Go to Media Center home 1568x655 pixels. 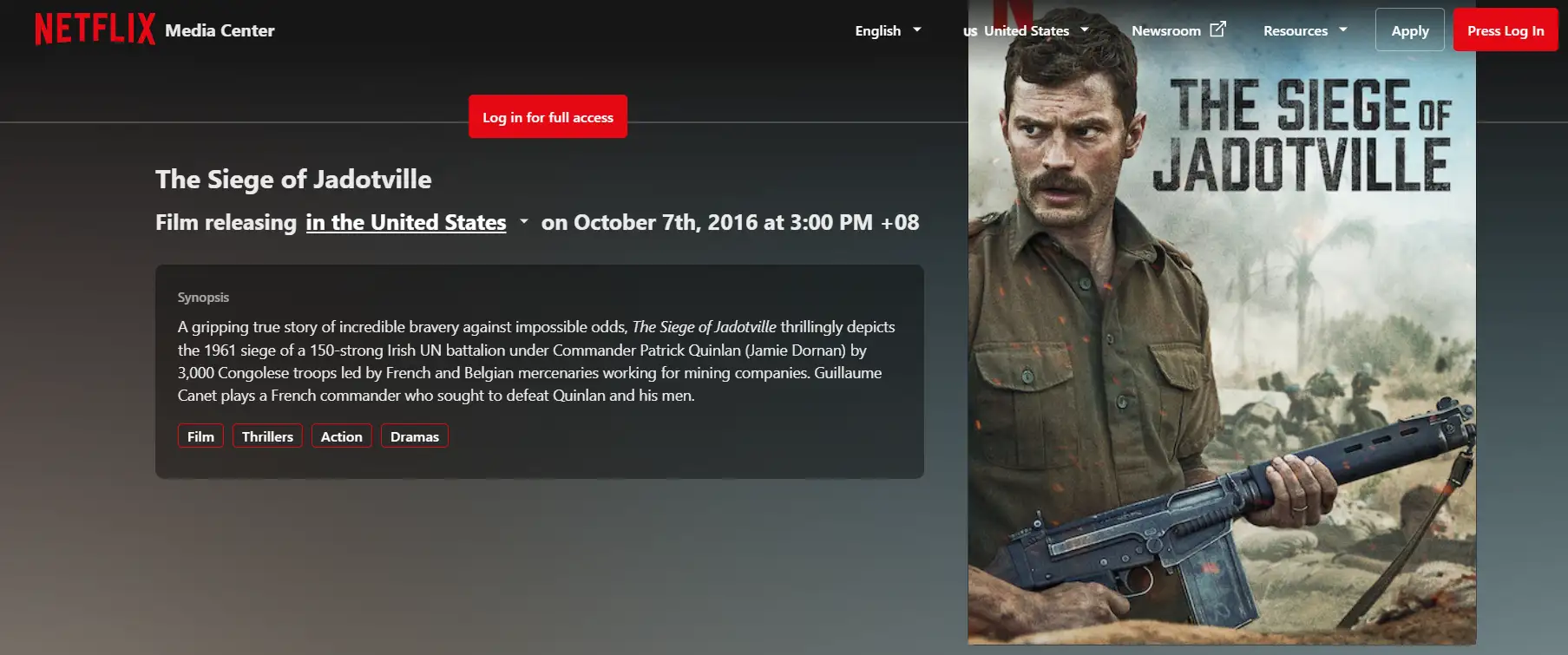tap(220, 30)
